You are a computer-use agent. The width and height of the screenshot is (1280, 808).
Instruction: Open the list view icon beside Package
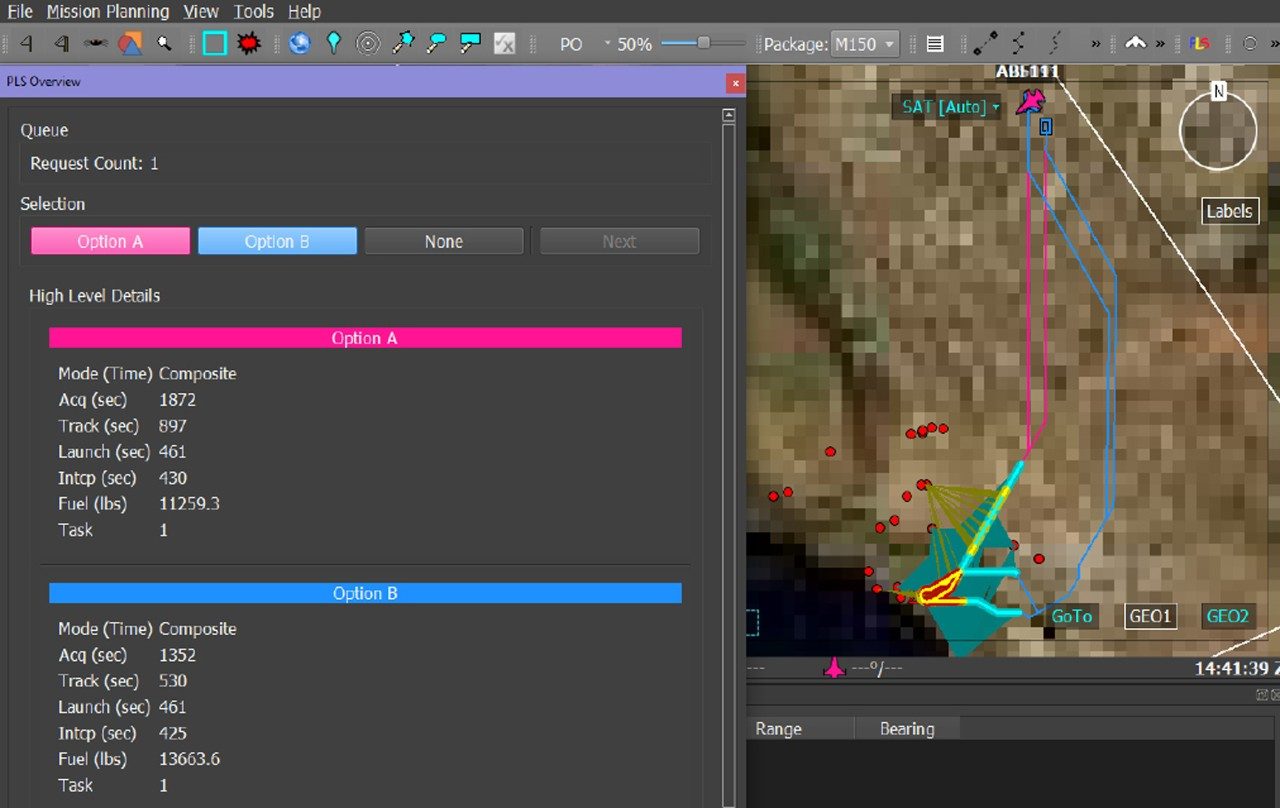(935, 44)
